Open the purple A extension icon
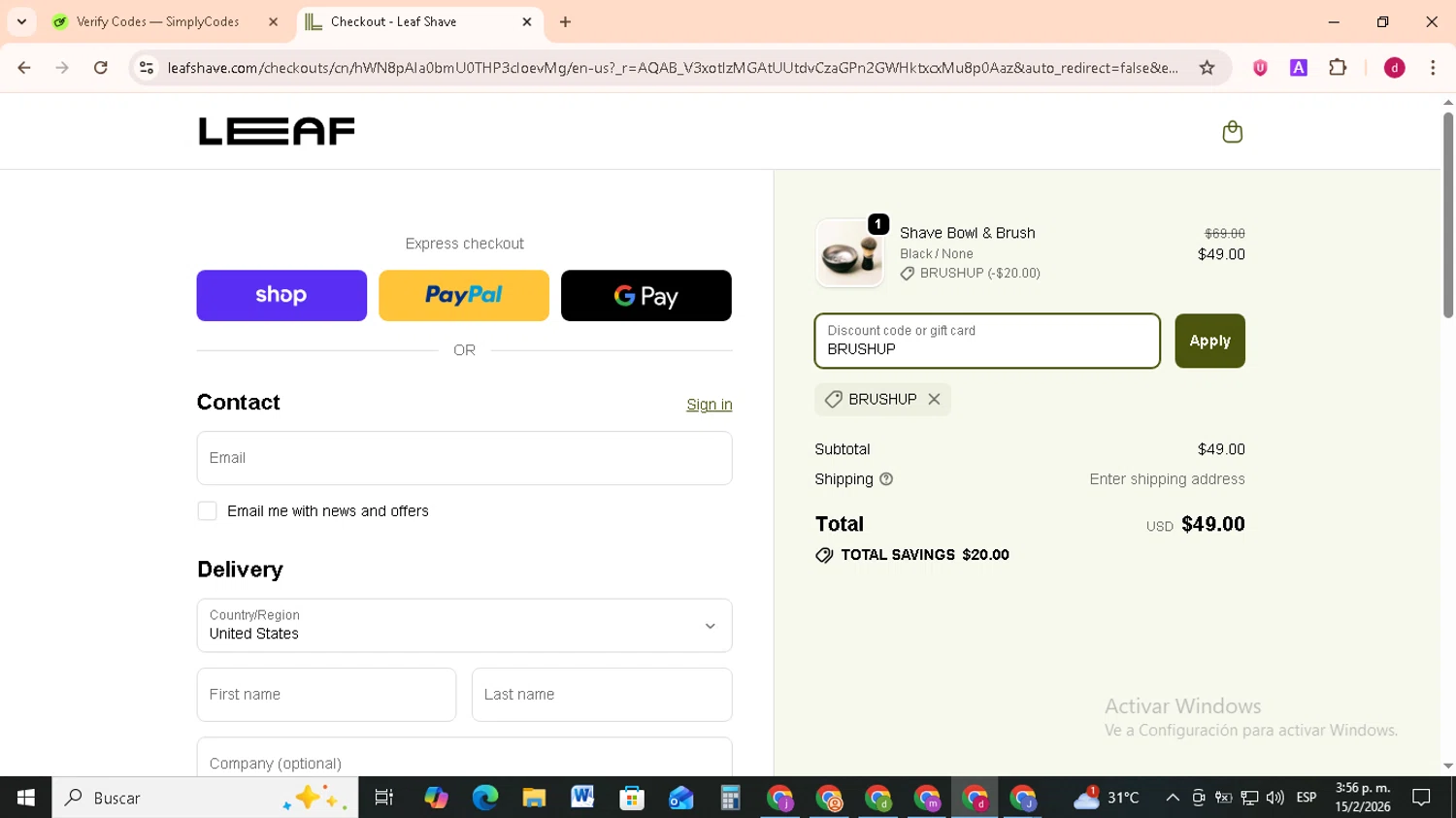 (x=1299, y=68)
